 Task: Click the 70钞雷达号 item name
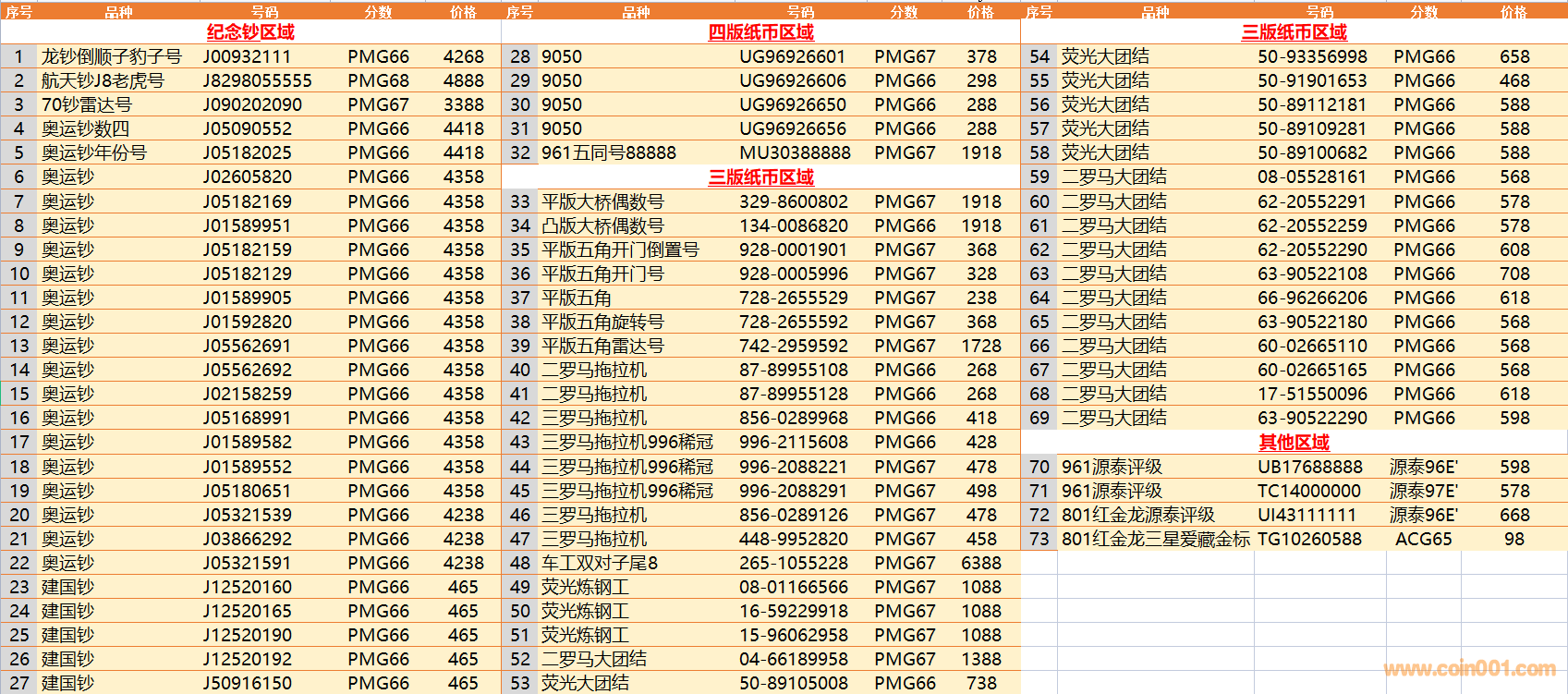pos(87,104)
